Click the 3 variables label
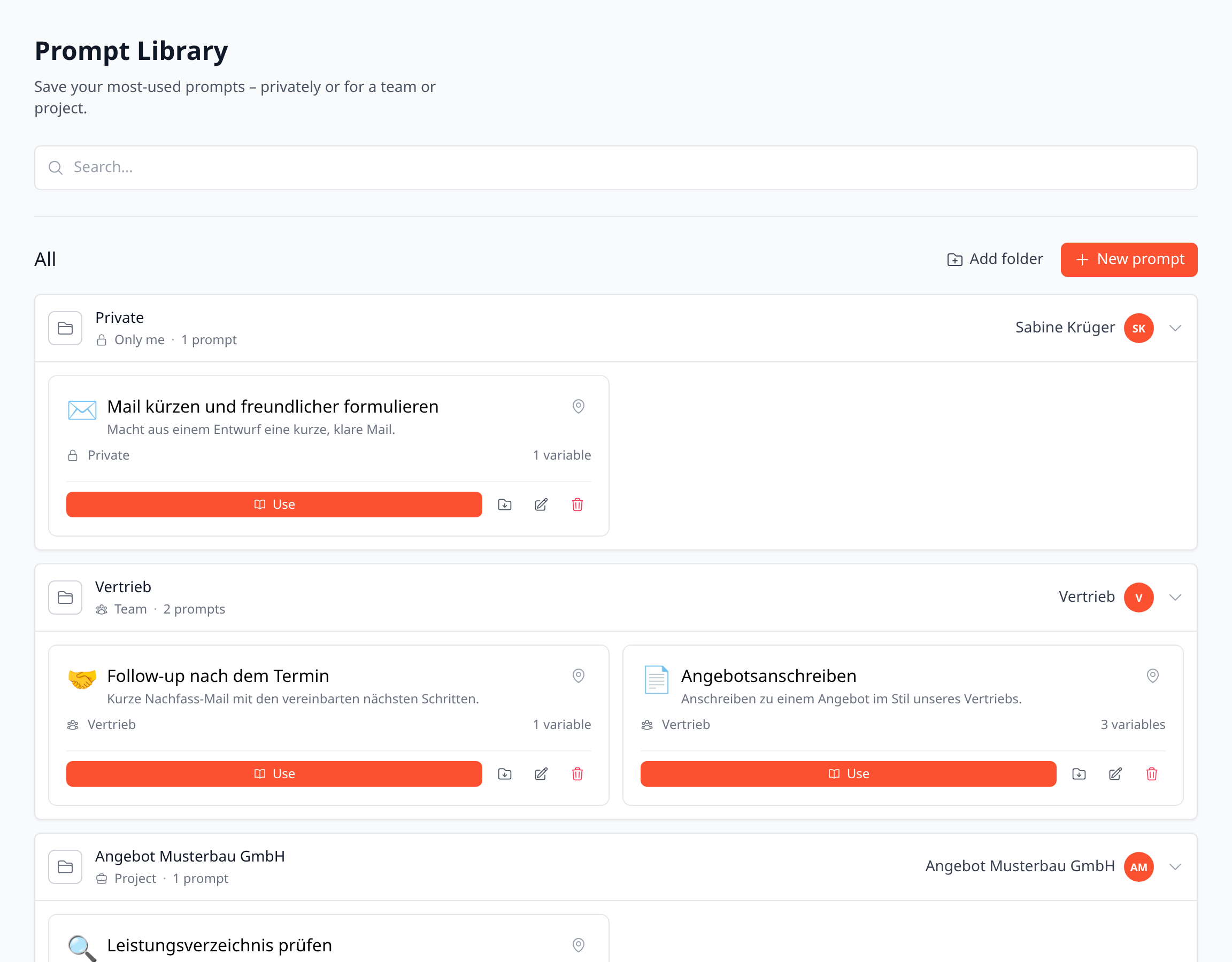Screen dimensions: 1232x962 1133,725
